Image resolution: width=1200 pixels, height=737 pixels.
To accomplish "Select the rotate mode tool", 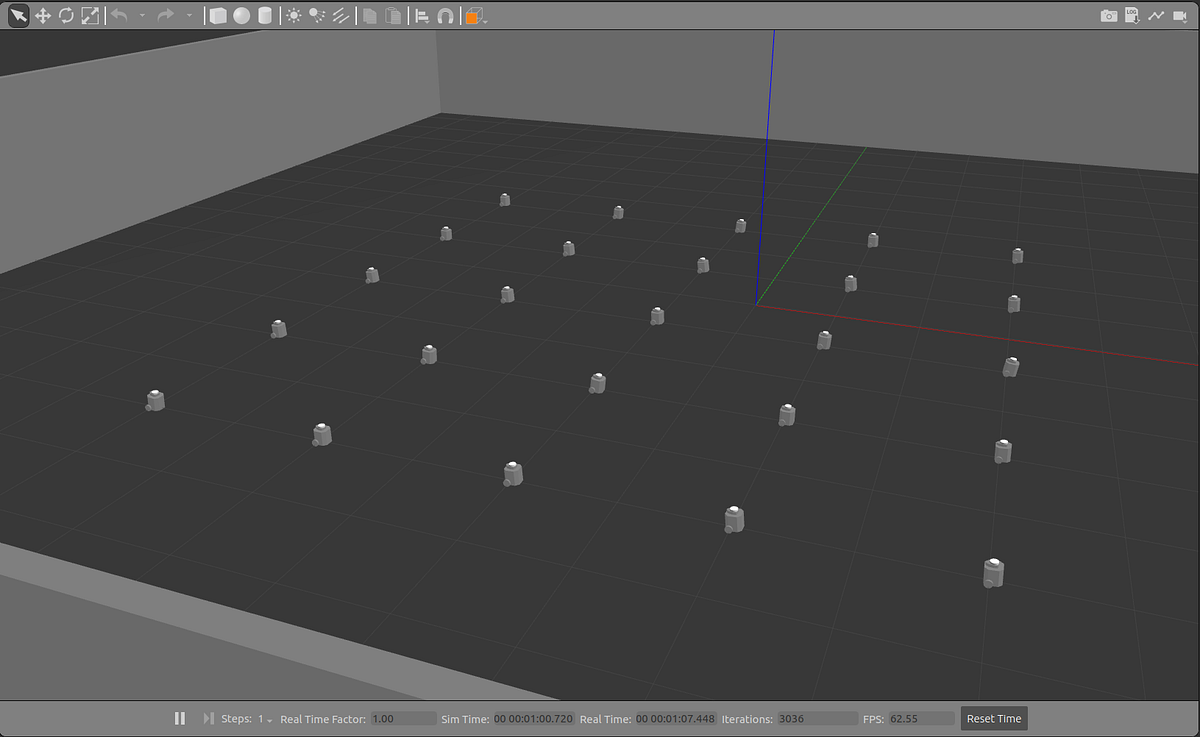I will [x=66, y=15].
